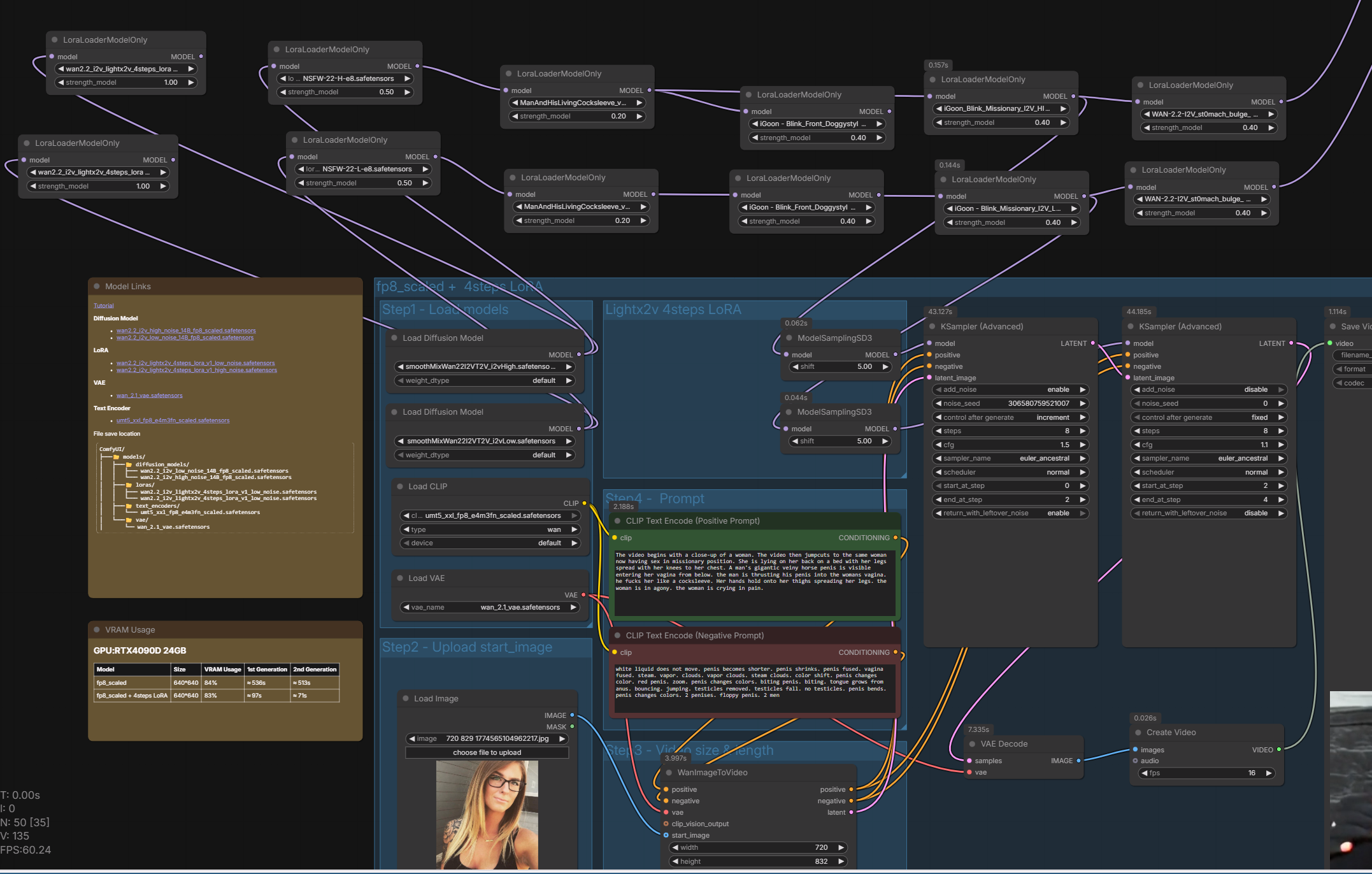
Task: Collapse the Load CLIP node via its title dot
Action: click(400, 487)
